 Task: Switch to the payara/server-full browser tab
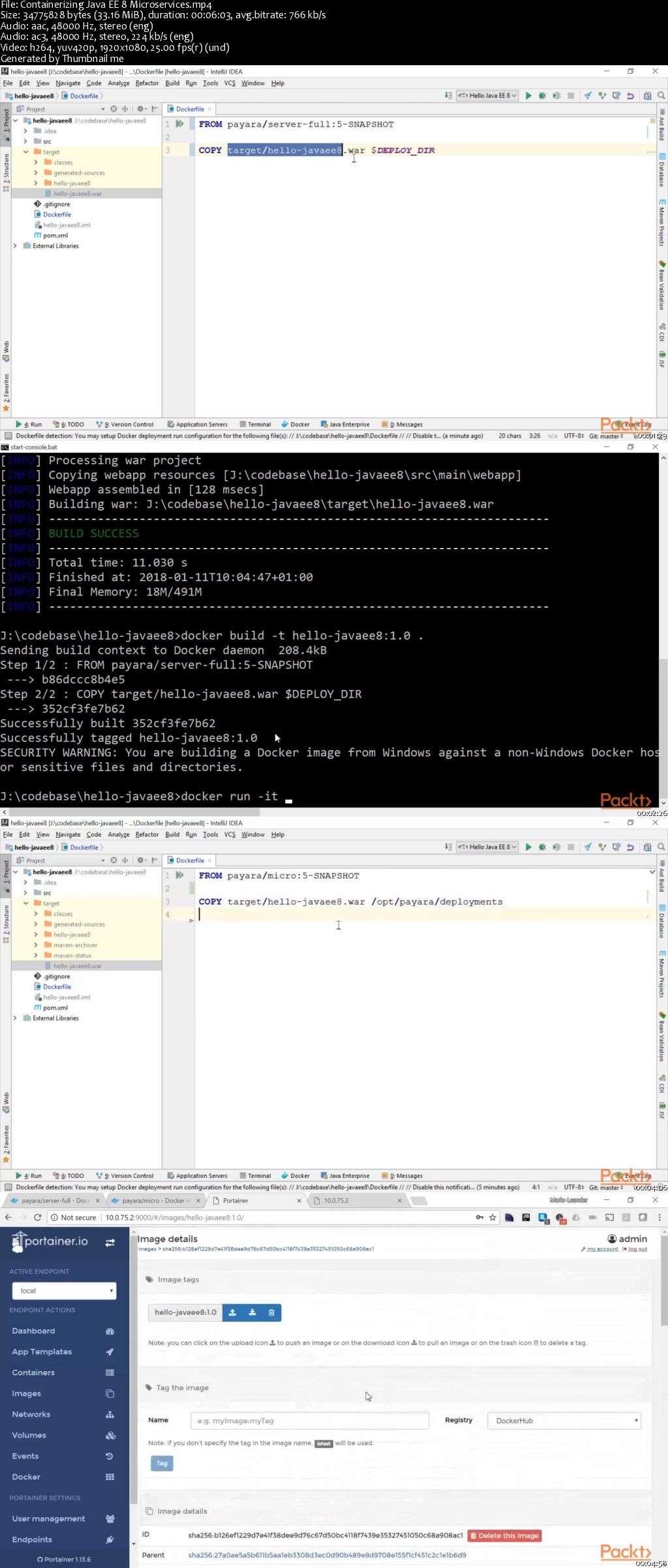coord(55,1200)
